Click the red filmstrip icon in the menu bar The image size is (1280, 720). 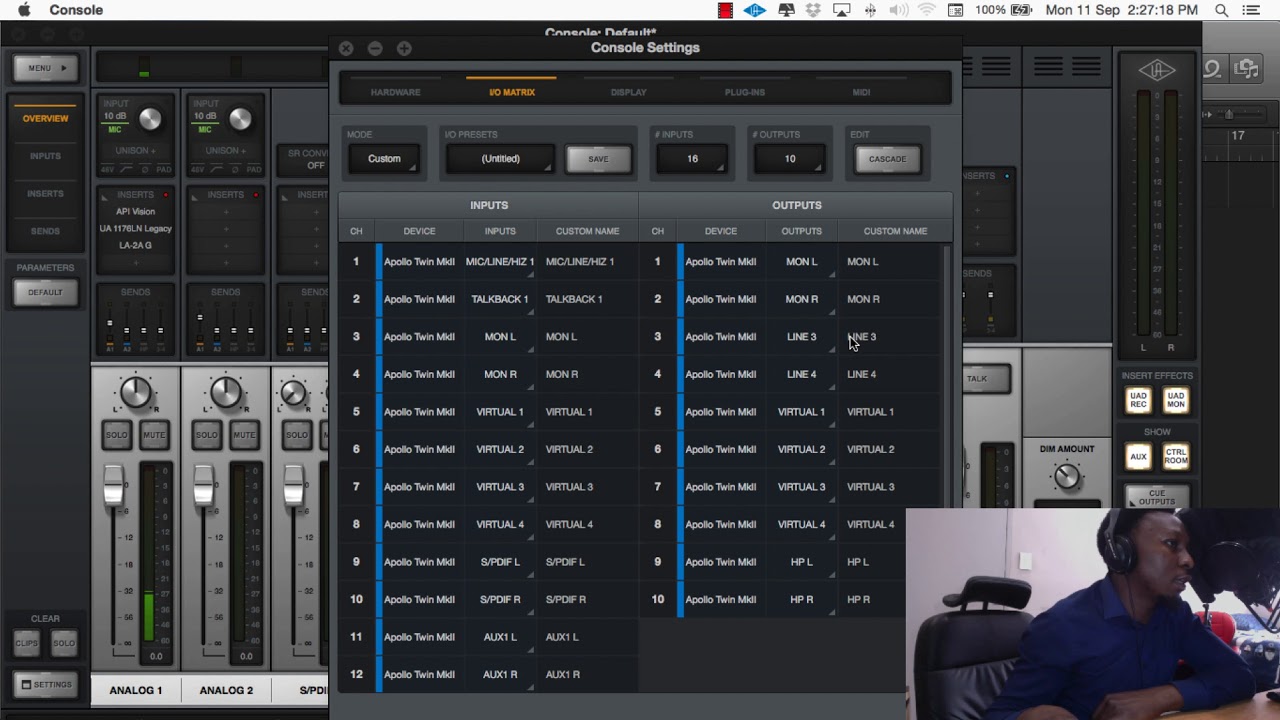point(725,10)
